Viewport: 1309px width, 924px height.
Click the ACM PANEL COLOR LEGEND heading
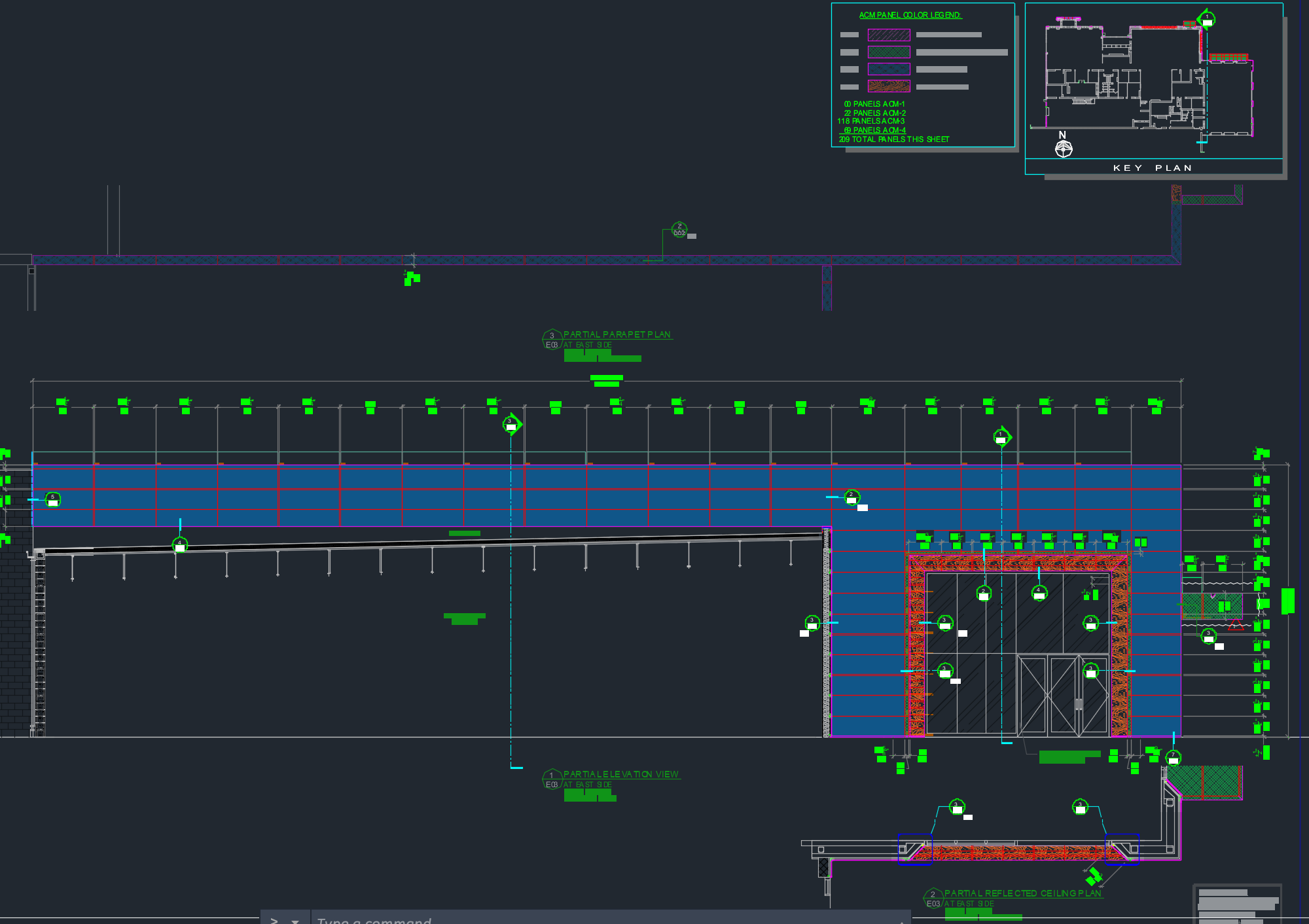(x=910, y=15)
